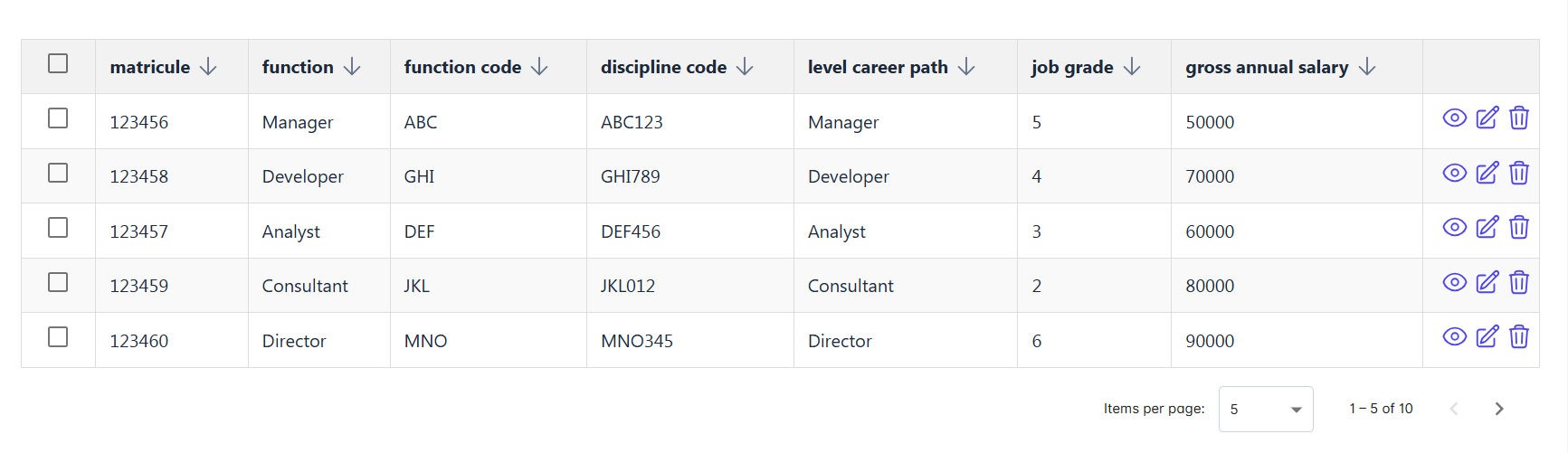Click the function code column header
Screen dimensions: 1568x453
pos(462,67)
